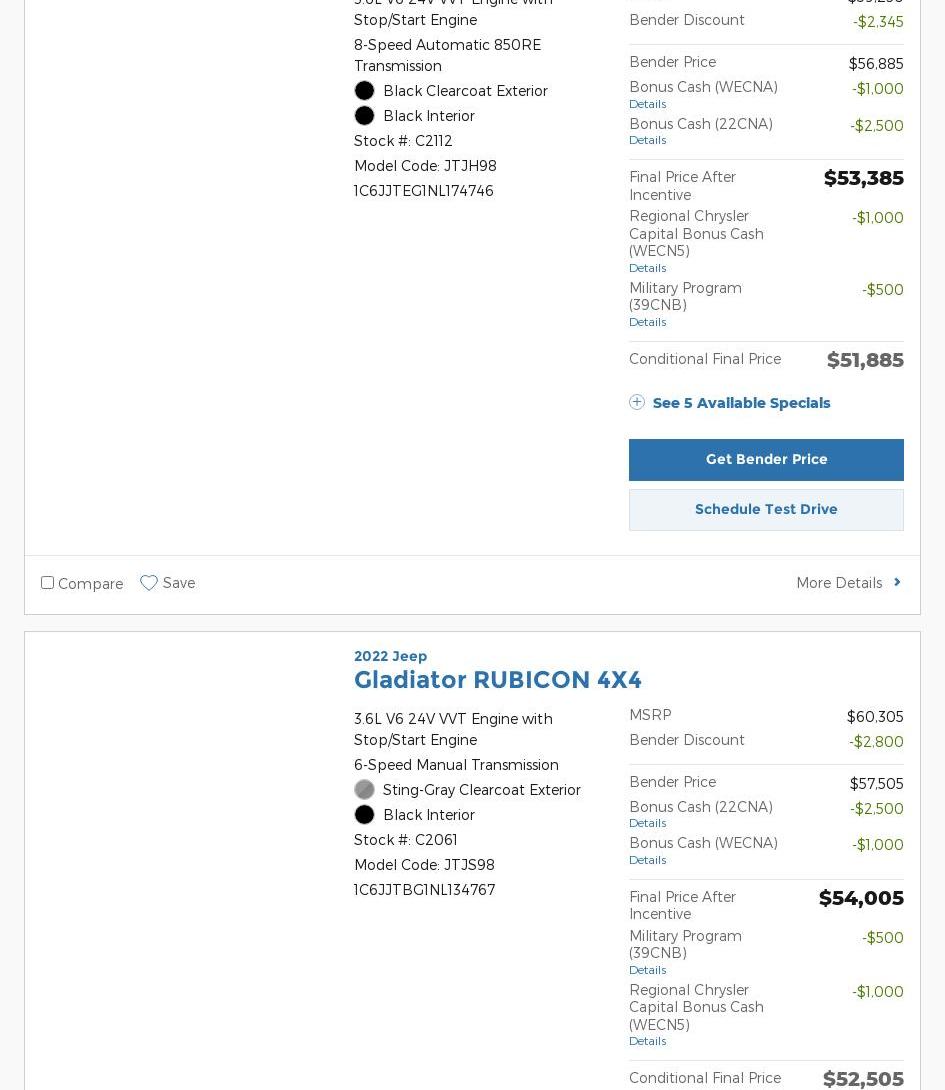Click the Black Interior swatch for stock C2112
Viewport: 945px width, 1090px height.
coord(364,116)
